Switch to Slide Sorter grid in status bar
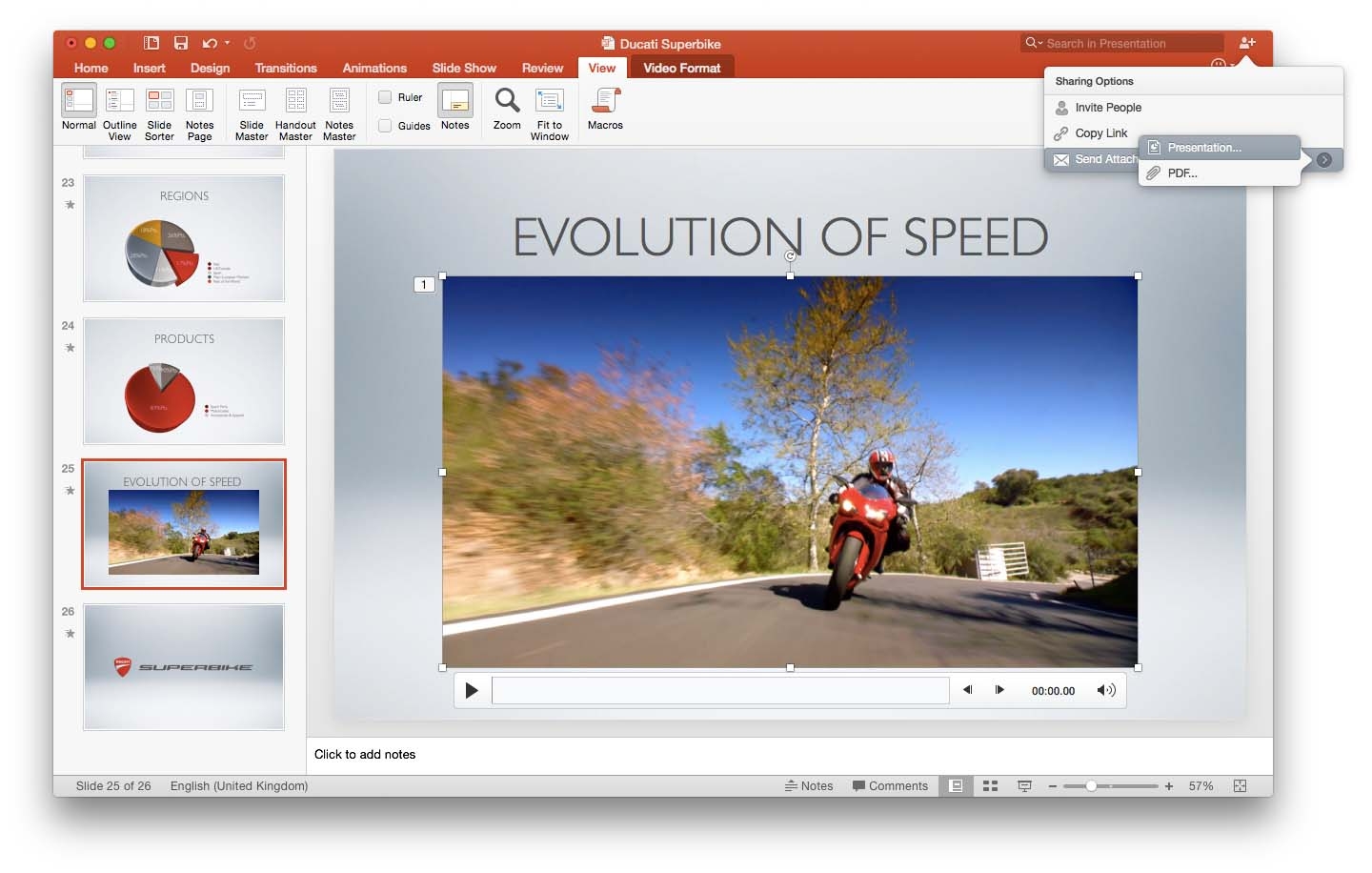The width and height of the screenshot is (1372, 873). [x=990, y=786]
